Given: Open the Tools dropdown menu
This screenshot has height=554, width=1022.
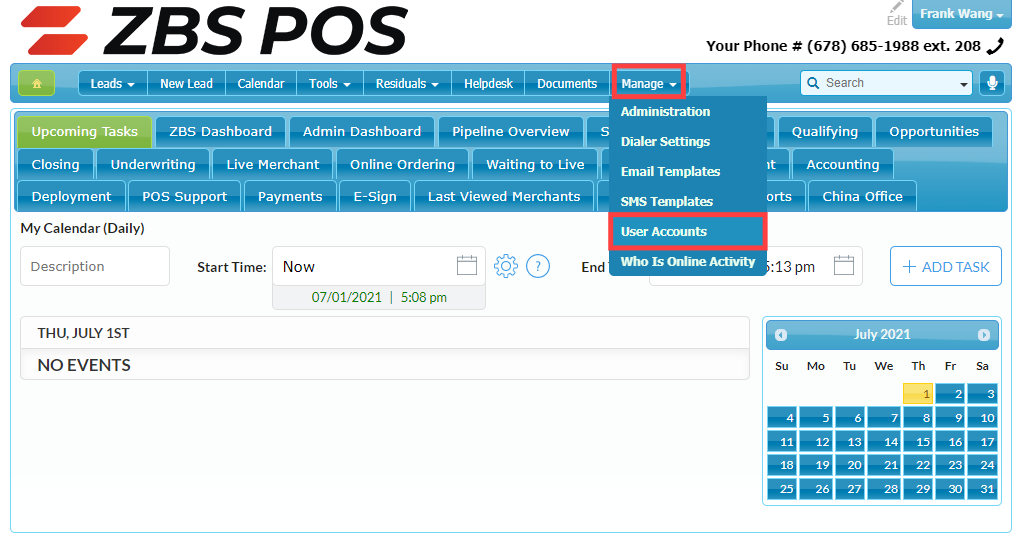Looking at the screenshot, I should [x=330, y=83].
